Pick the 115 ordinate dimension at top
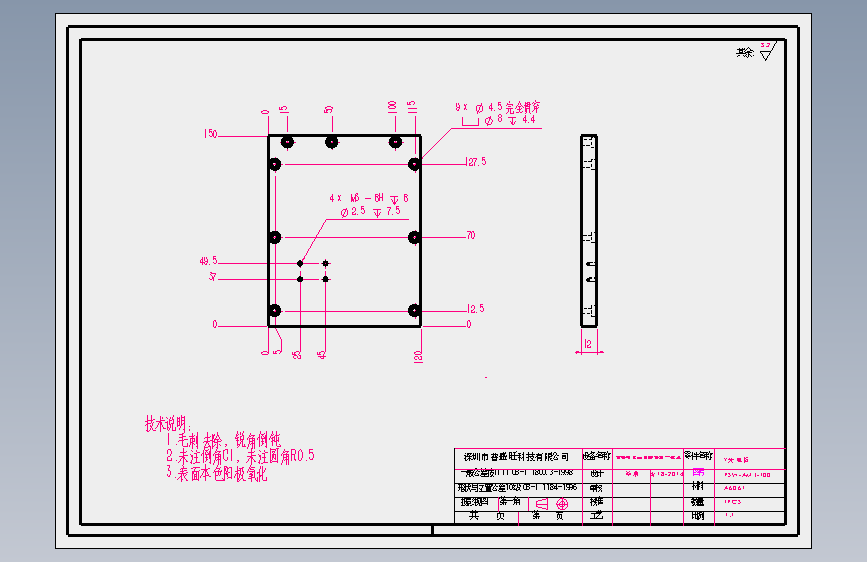Viewport: 867px width, 562px height. pyautogui.click(x=412, y=107)
